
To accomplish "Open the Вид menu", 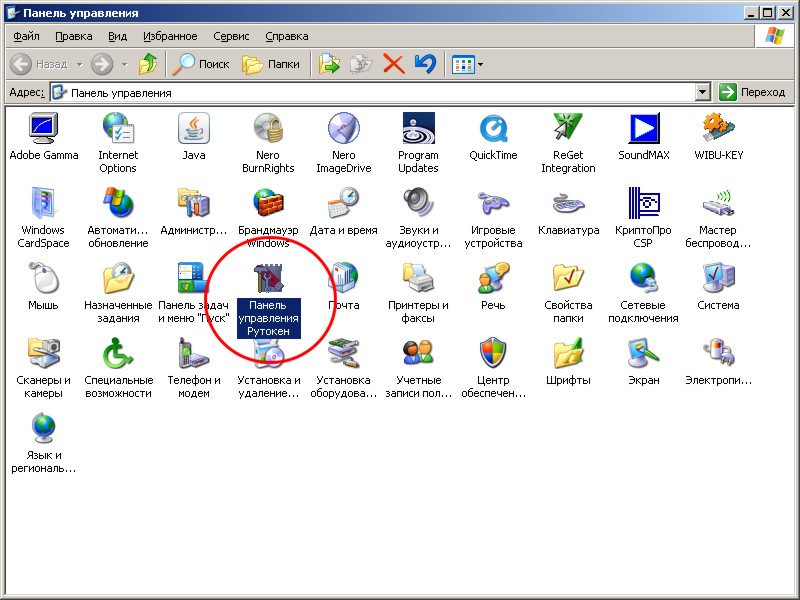I will click(x=117, y=36).
